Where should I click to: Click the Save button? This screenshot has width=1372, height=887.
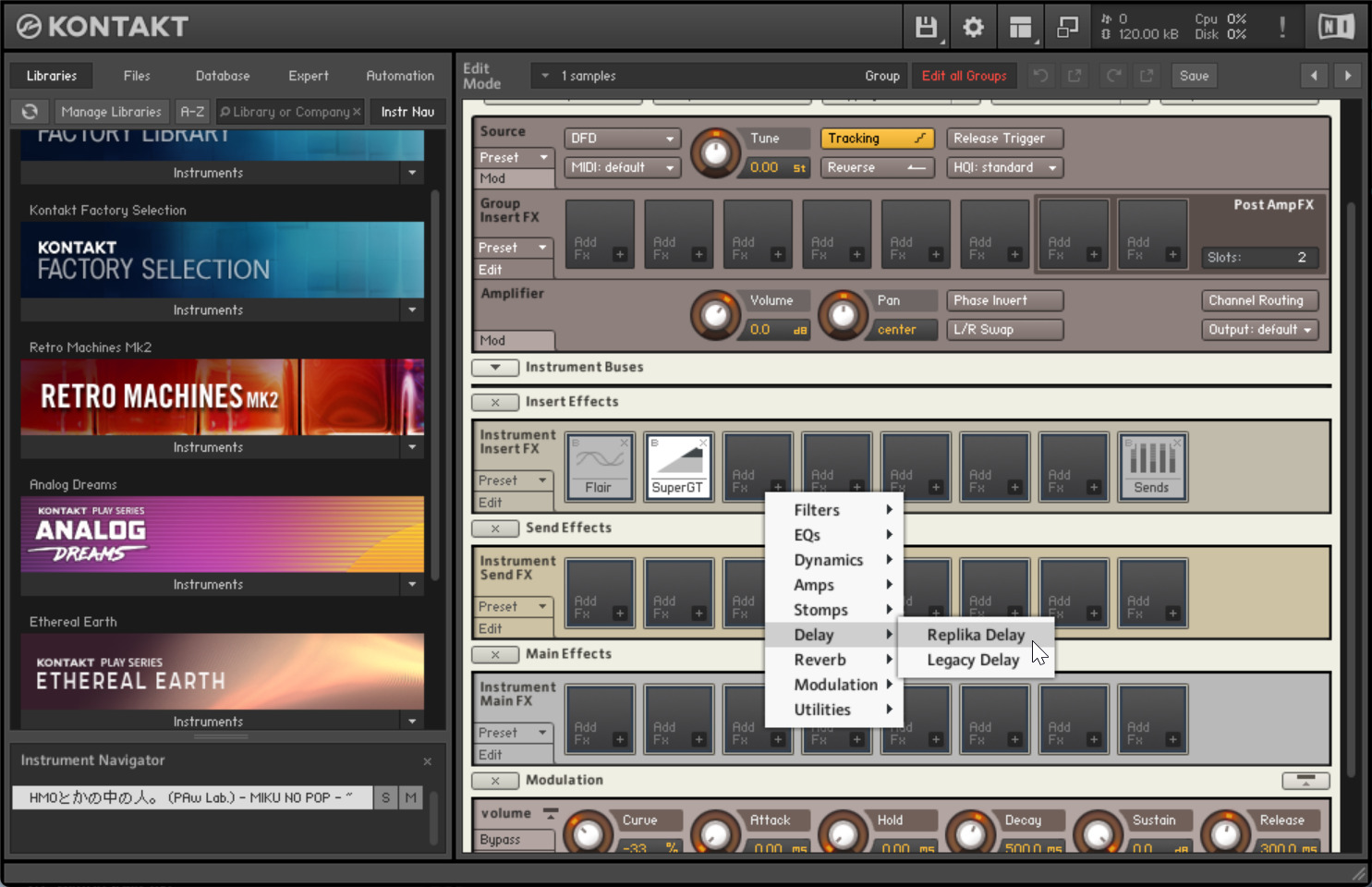click(x=1194, y=76)
